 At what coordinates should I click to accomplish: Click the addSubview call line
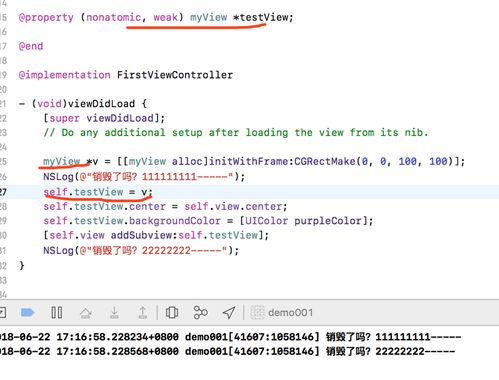[x=156, y=235]
